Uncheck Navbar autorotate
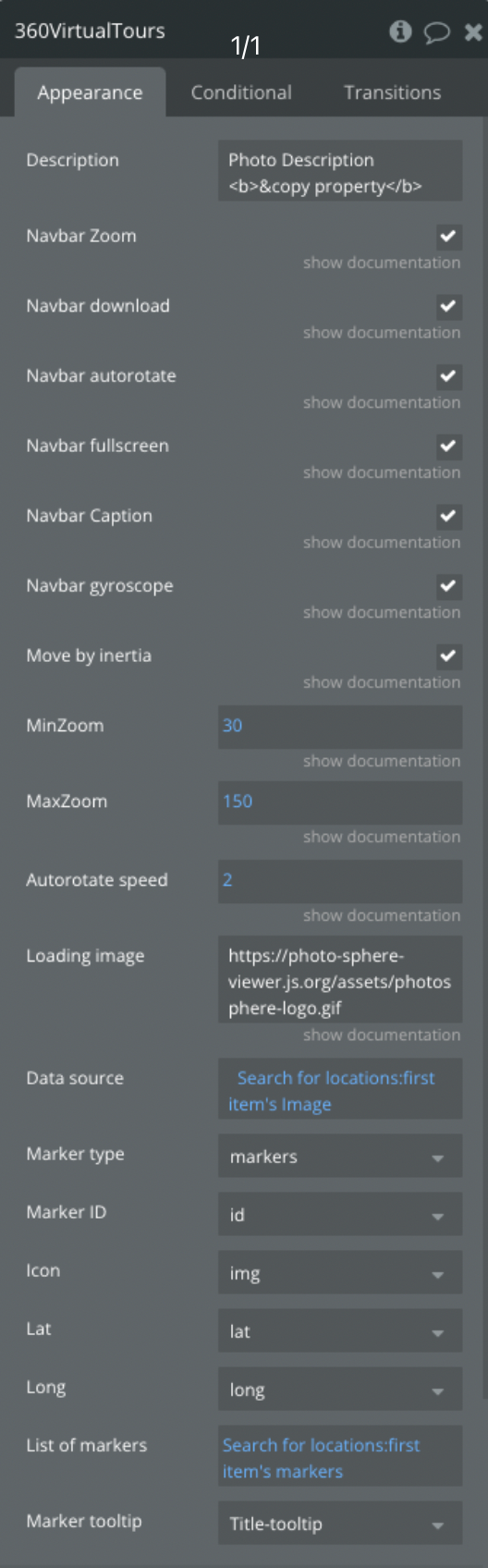 448,376
